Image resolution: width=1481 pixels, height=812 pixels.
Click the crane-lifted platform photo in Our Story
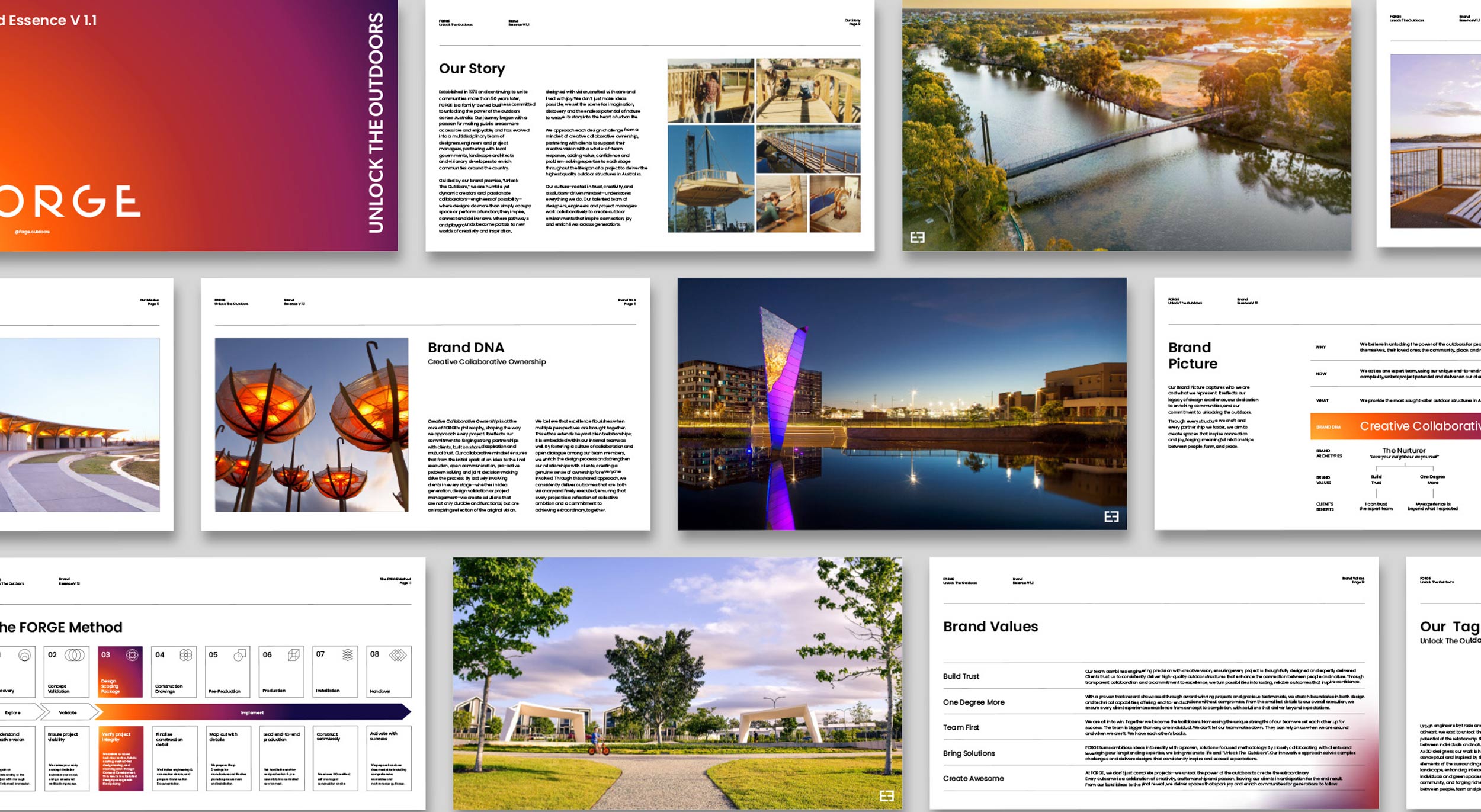point(711,178)
